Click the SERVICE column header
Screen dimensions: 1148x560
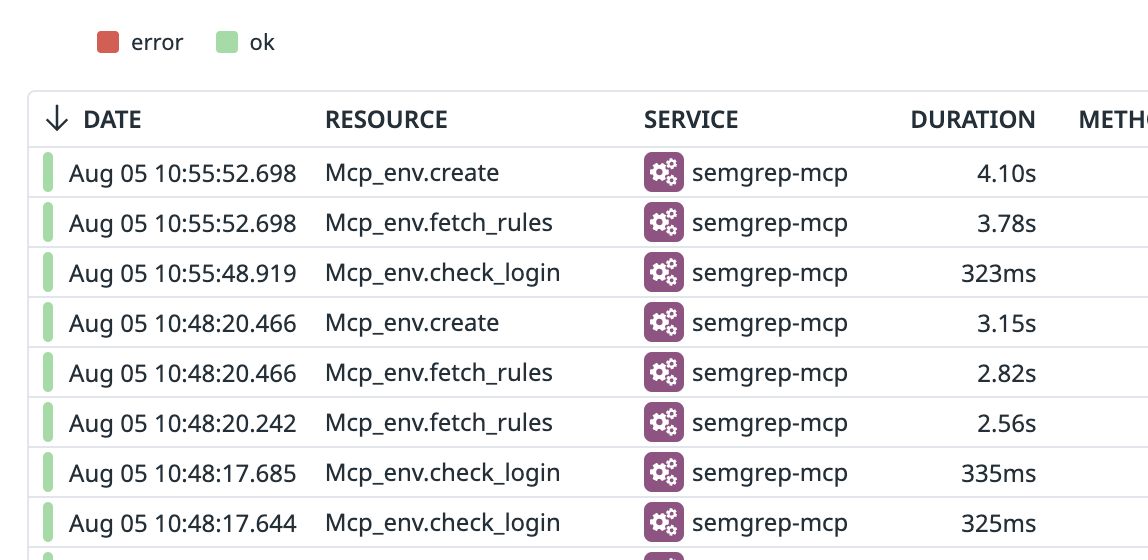[690, 120]
